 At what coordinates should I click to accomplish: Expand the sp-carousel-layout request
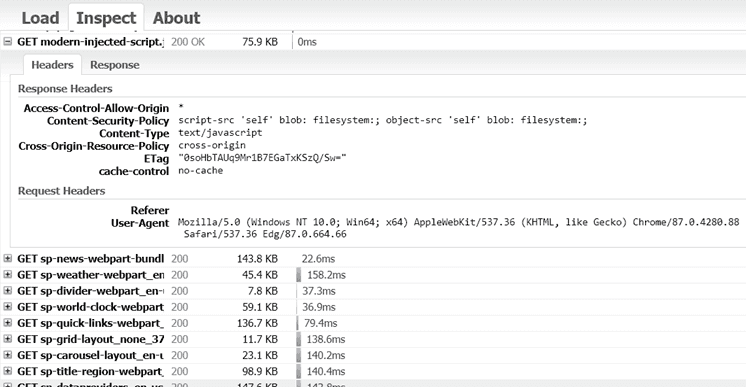[x=8, y=355]
